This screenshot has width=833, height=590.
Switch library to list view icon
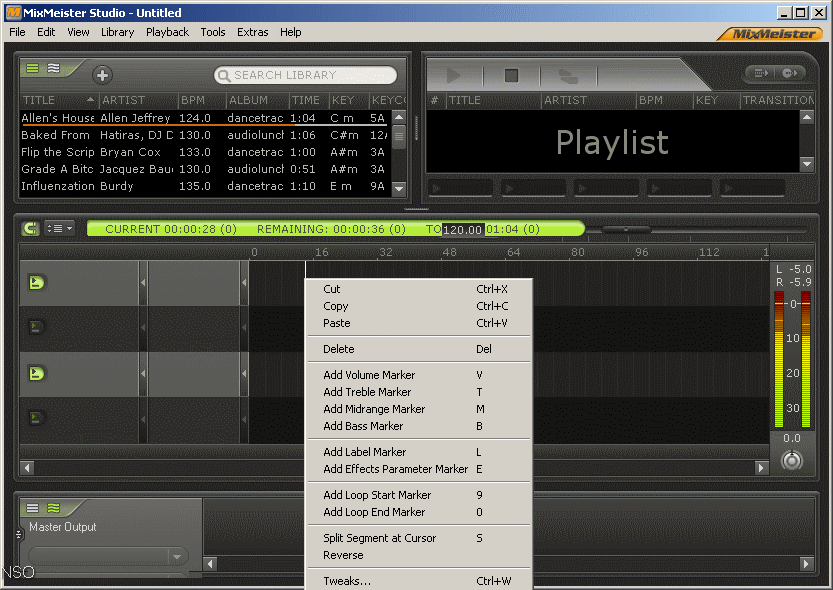32,68
